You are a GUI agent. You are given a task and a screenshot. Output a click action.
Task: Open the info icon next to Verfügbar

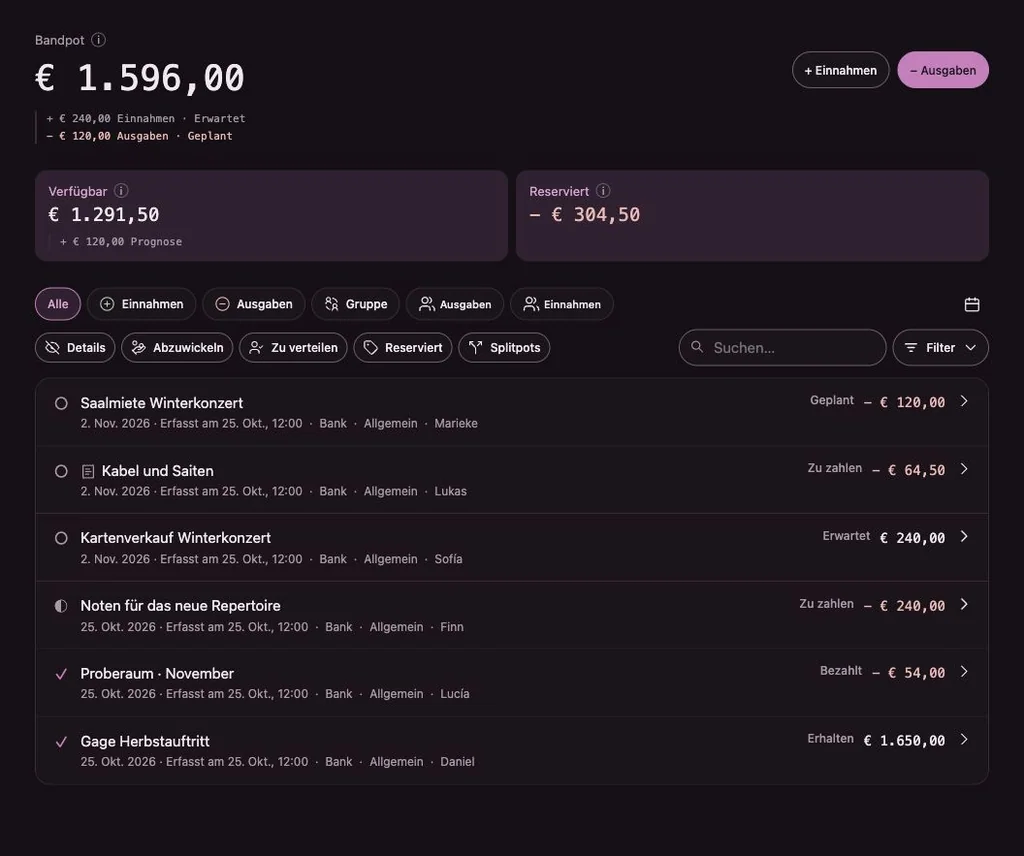coord(121,191)
